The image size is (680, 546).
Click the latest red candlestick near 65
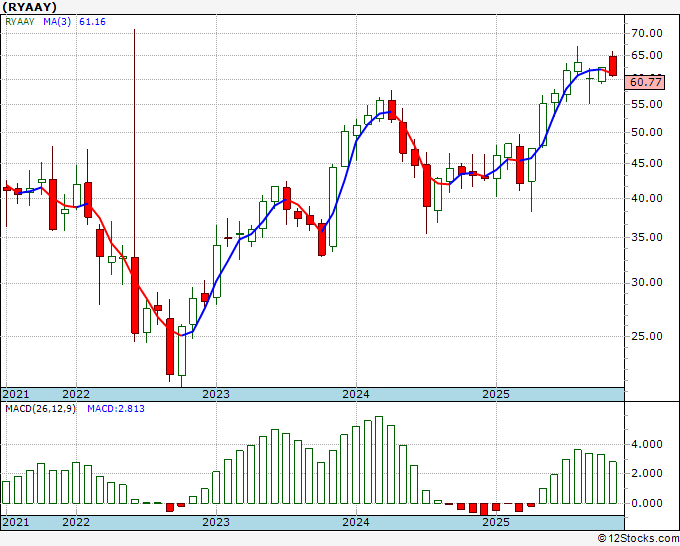pyautogui.click(x=613, y=66)
